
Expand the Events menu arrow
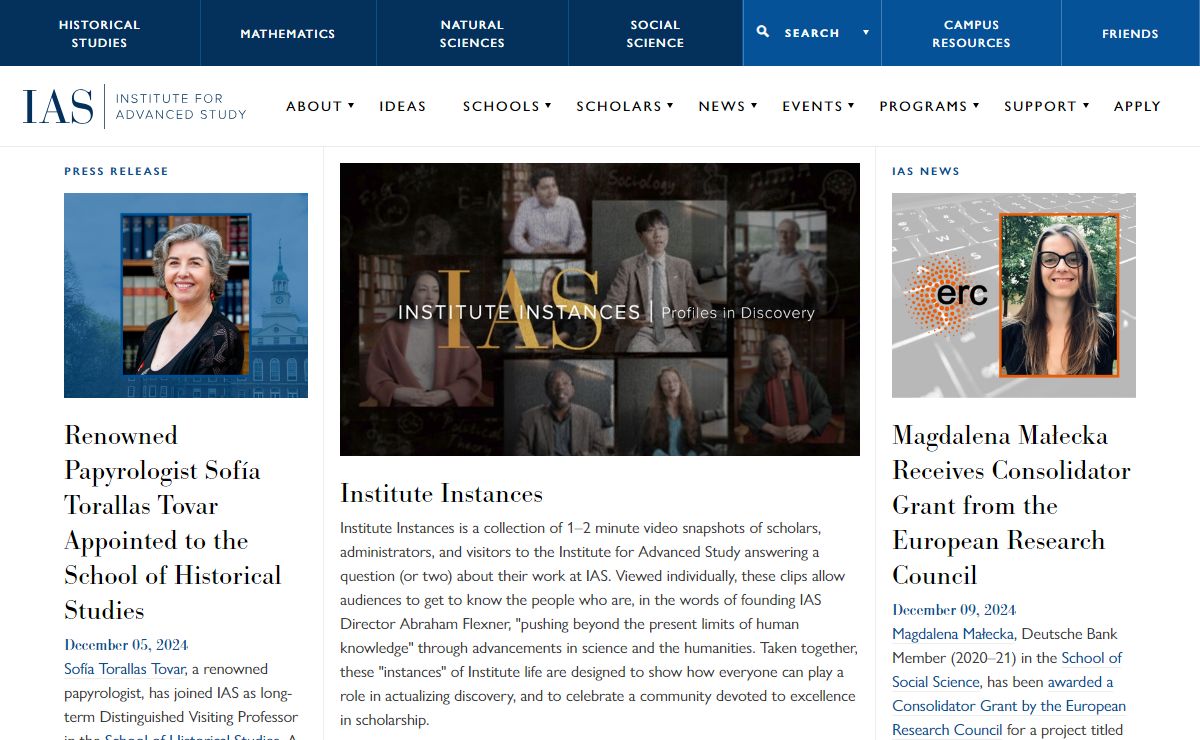[x=851, y=105]
